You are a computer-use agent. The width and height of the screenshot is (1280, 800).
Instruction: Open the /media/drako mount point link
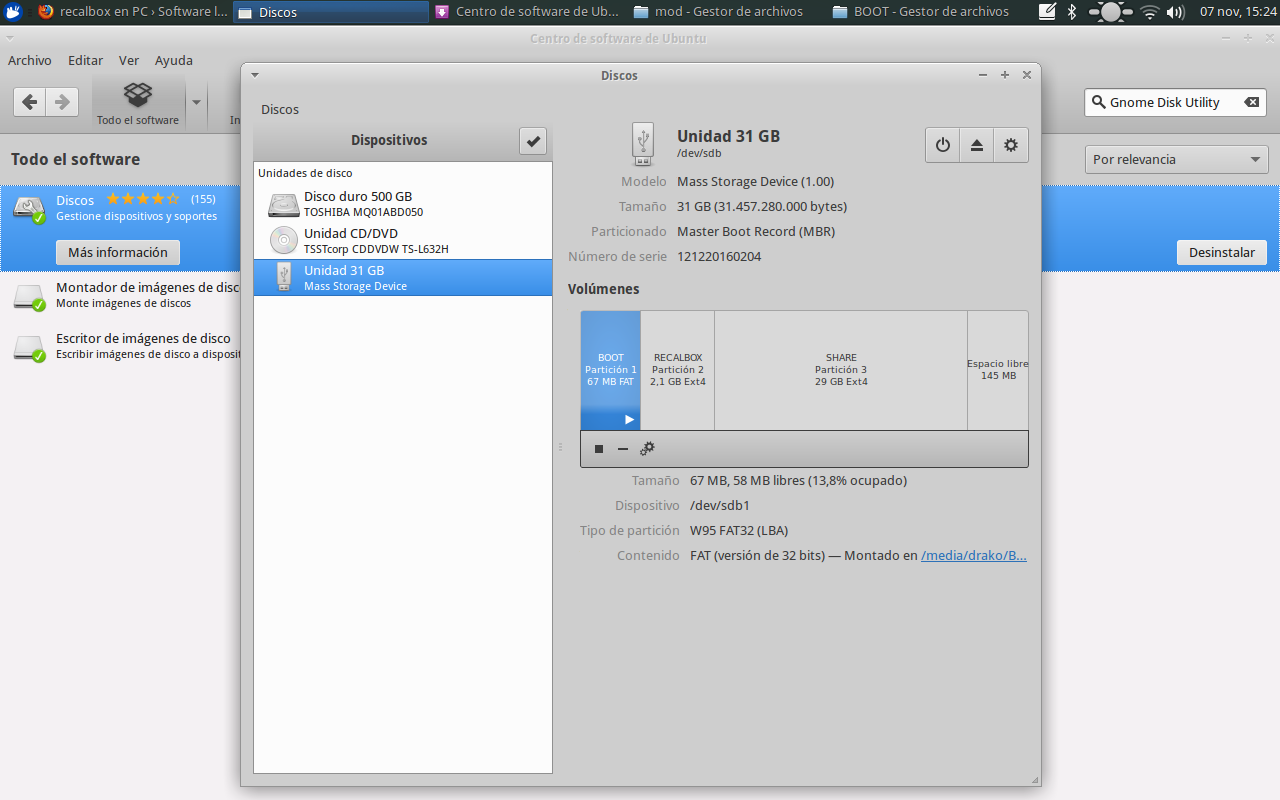[974, 555]
